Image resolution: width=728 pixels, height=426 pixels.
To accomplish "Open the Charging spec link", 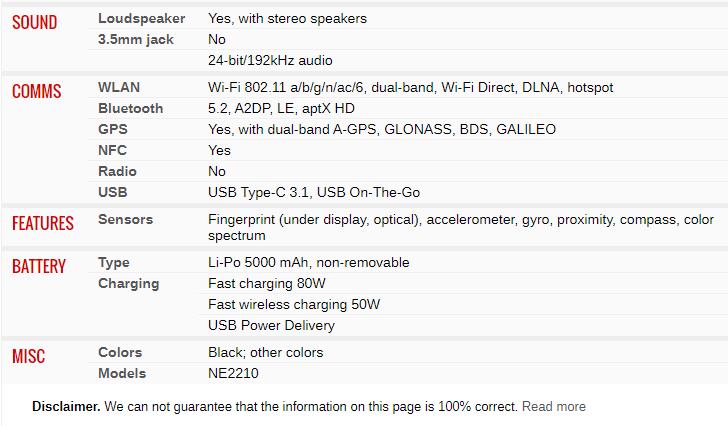I will pos(128,283).
